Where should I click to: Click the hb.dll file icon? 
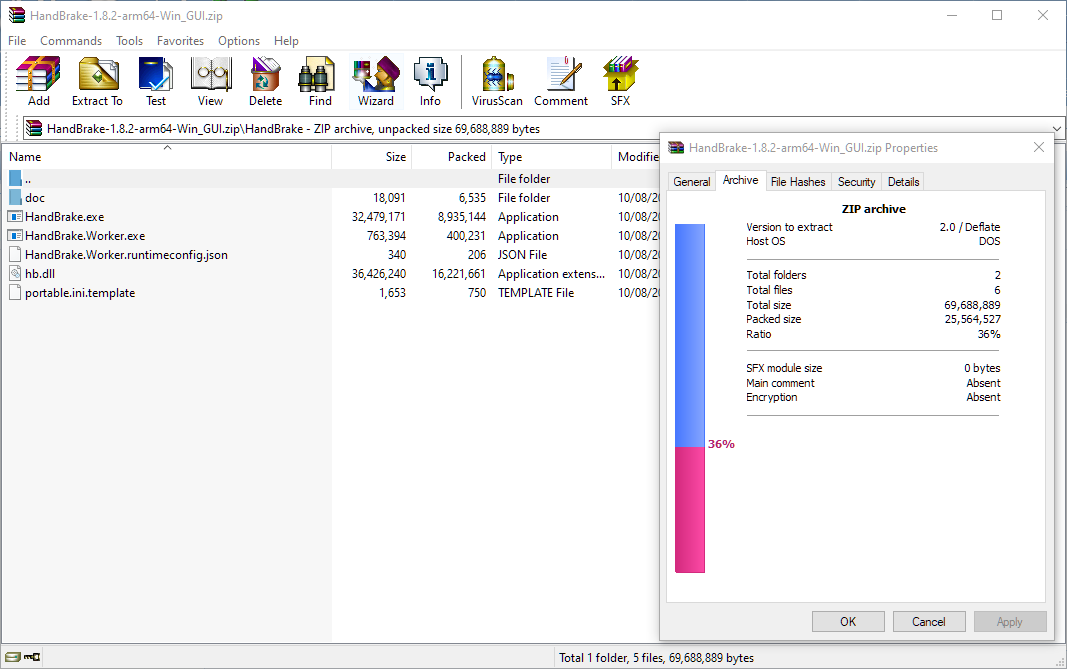pos(15,274)
